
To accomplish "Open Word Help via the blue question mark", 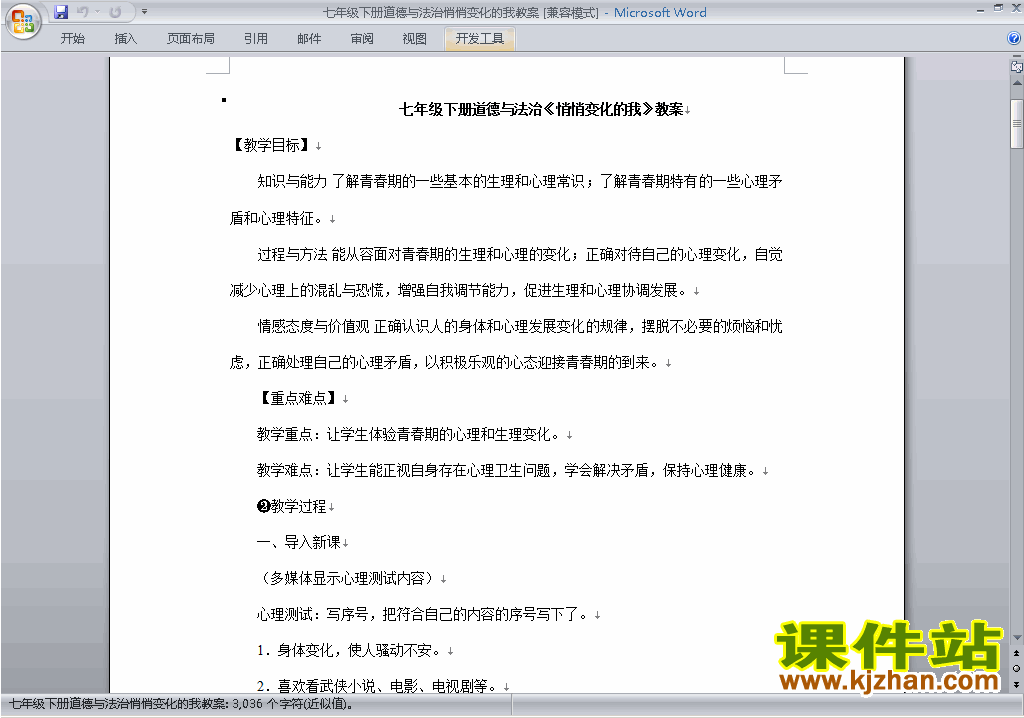I will (x=1014, y=39).
